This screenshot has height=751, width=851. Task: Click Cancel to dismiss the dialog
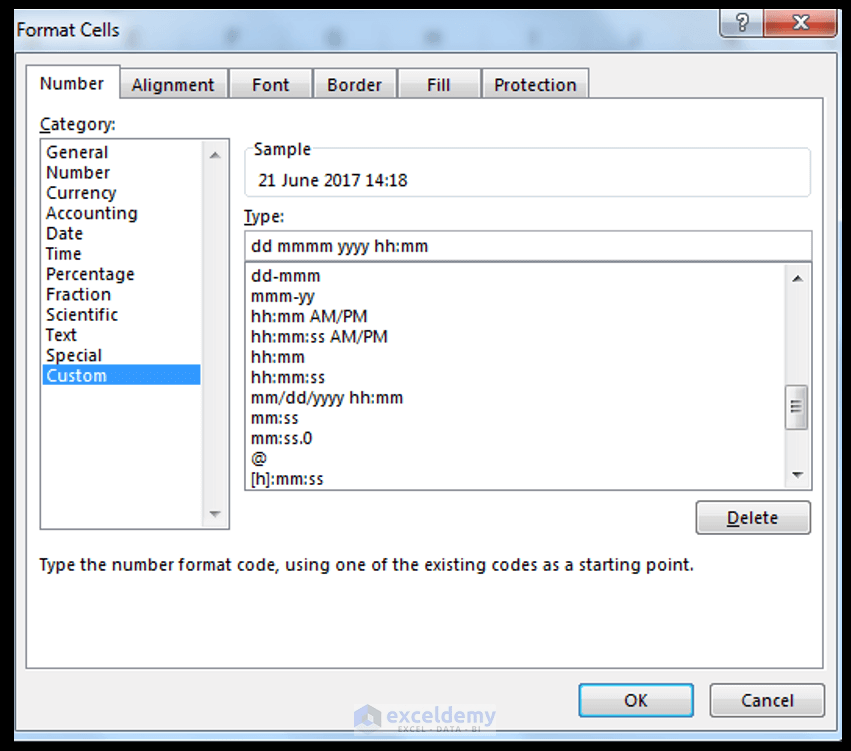(767, 700)
